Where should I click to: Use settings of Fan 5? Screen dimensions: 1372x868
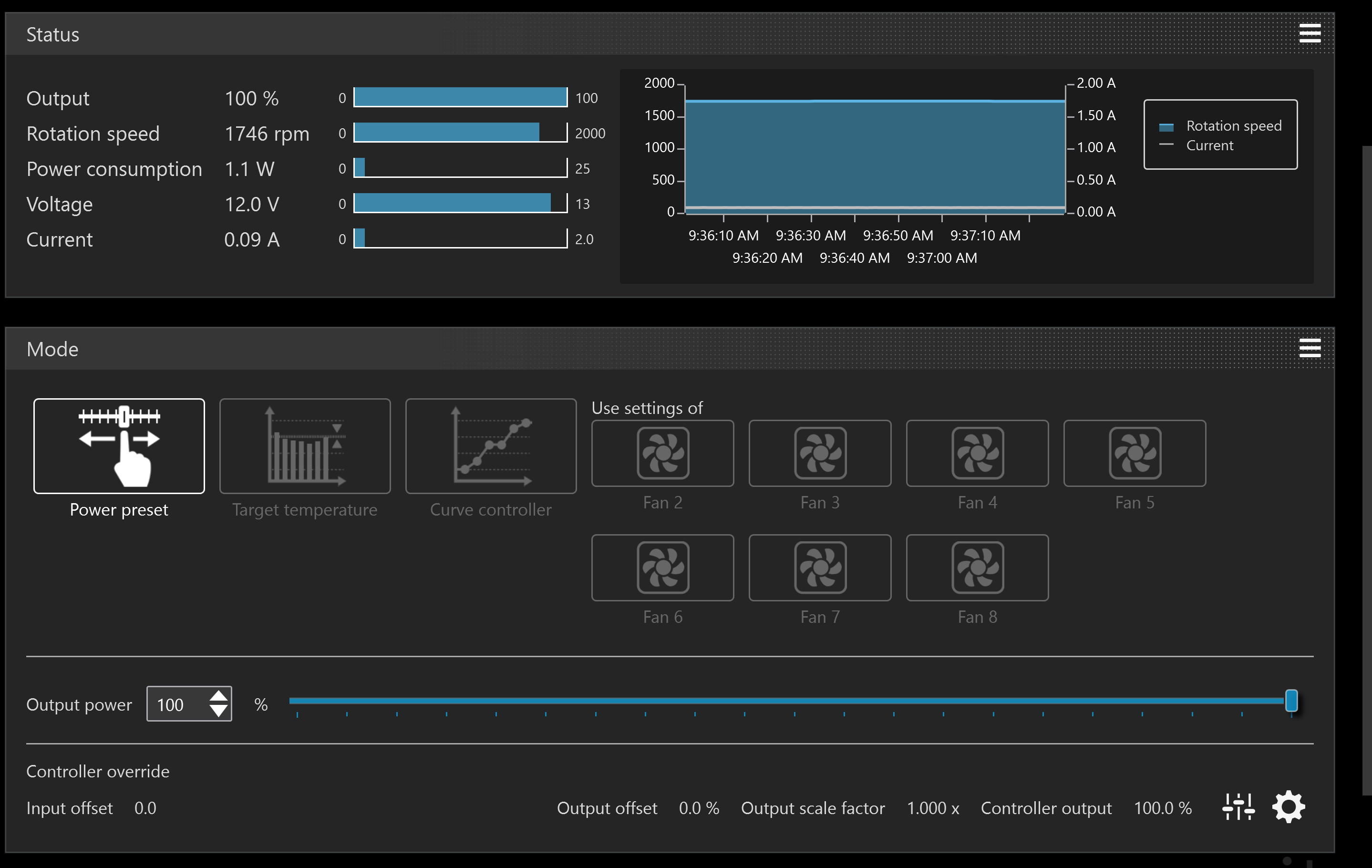(1134, 453)
